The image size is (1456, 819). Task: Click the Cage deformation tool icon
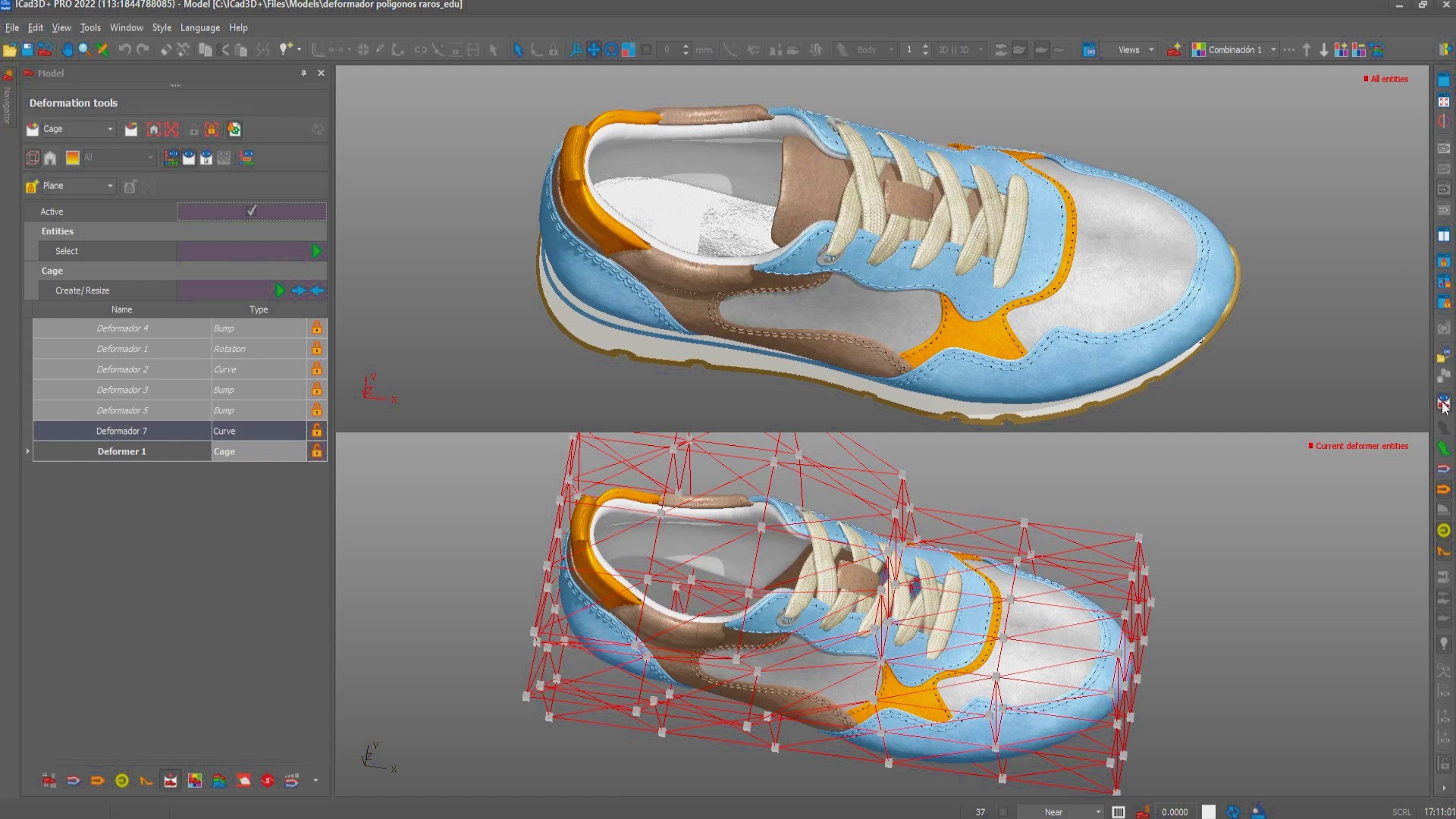(x=32, y=157)
